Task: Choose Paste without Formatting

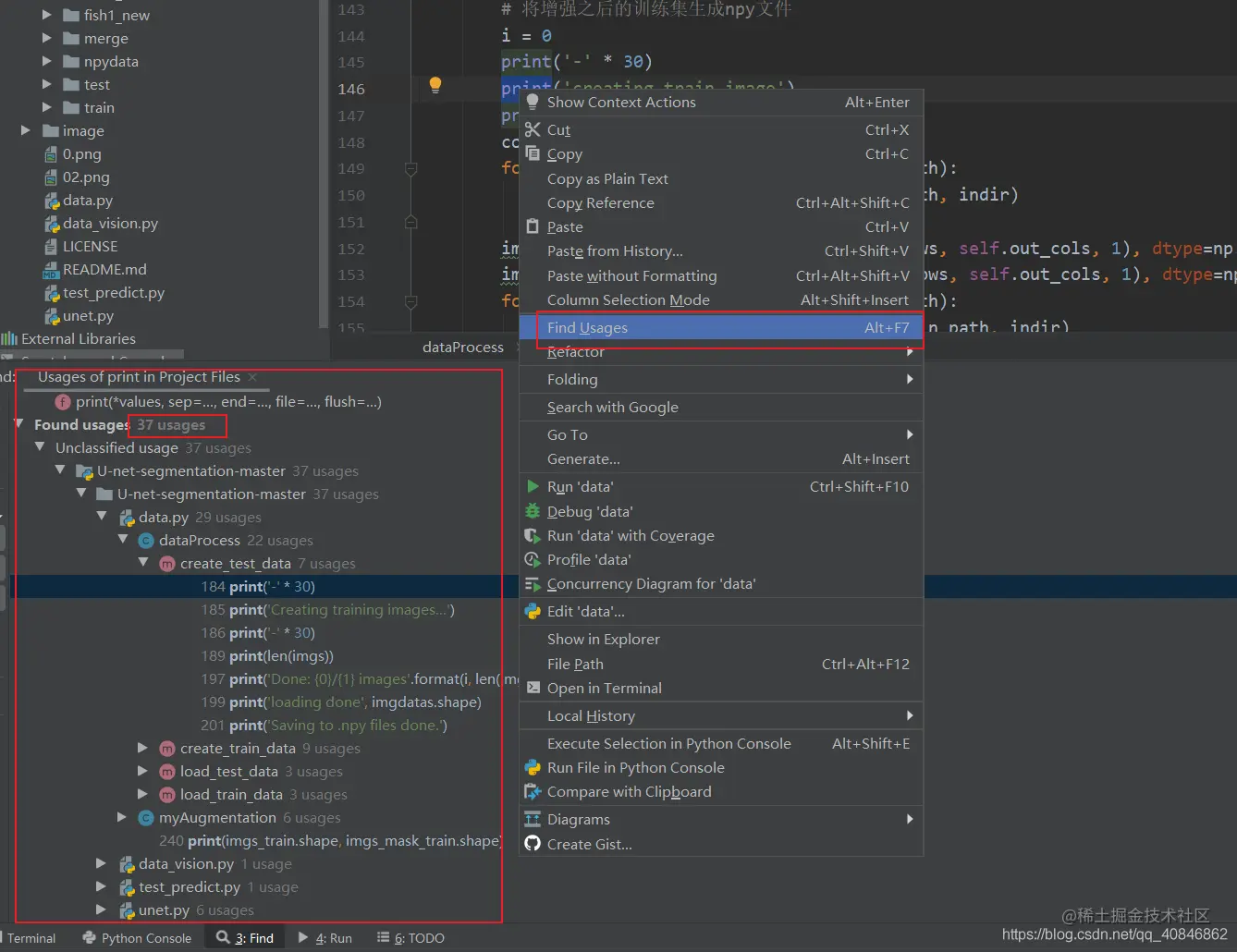Action: coord(721,275)
